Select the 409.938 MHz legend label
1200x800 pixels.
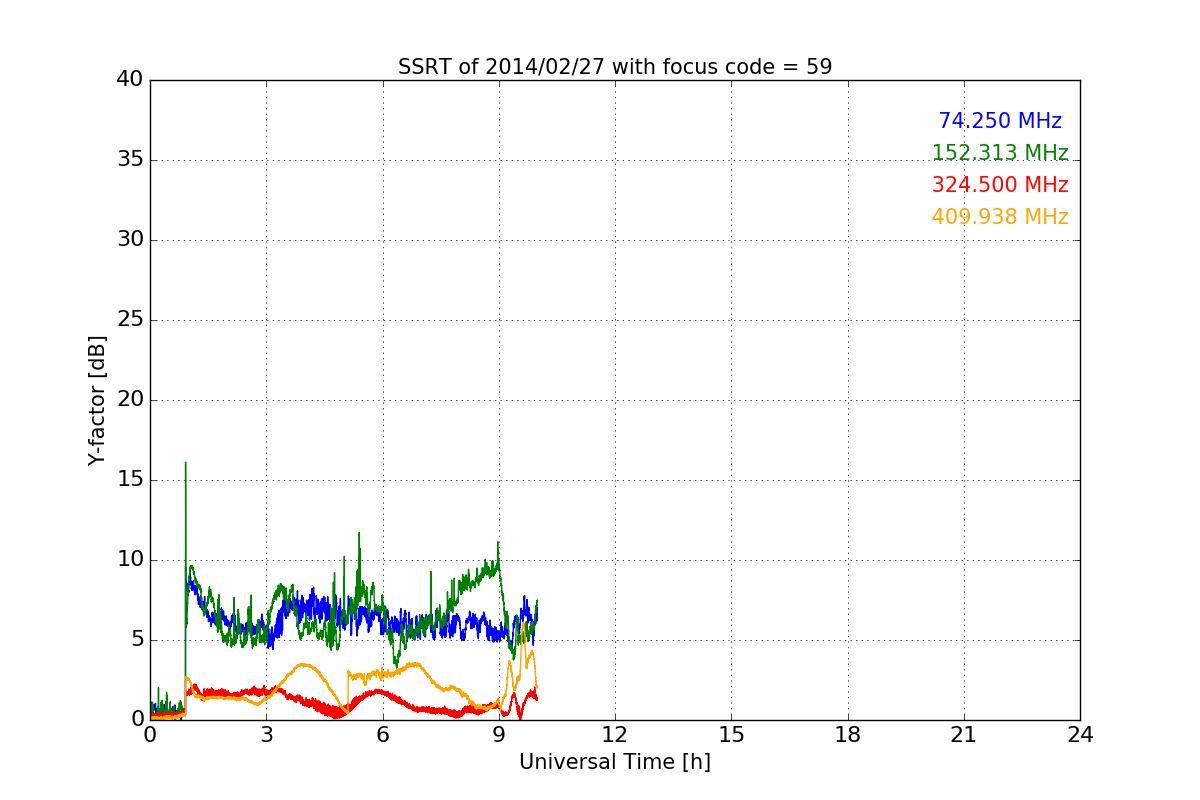tap(1000, 217)
